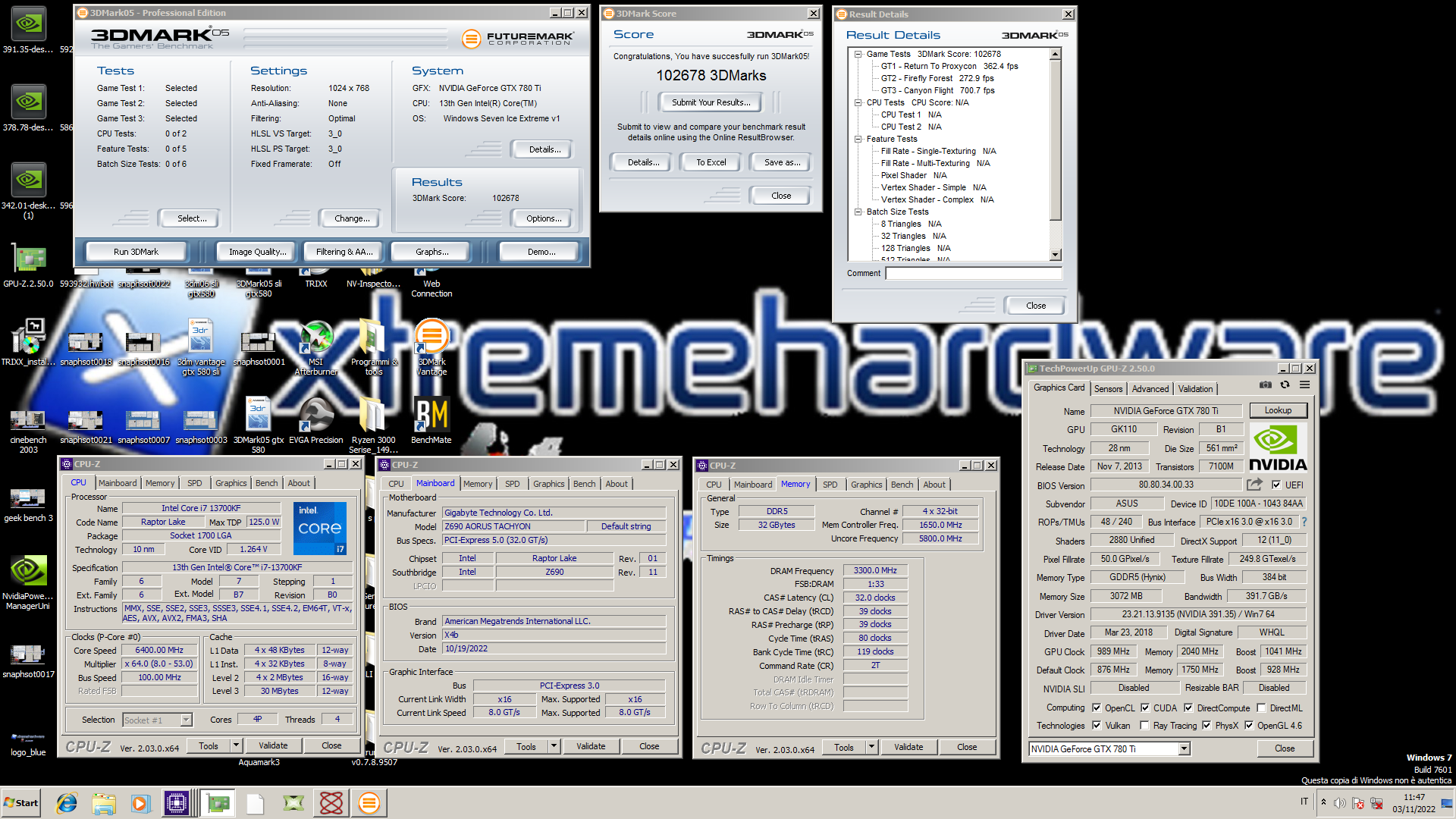The height and width of the screenshot is (819, 1456).
Task: Open SPD tab in CPU-Z motherboard info window
Action: [513, 483]
